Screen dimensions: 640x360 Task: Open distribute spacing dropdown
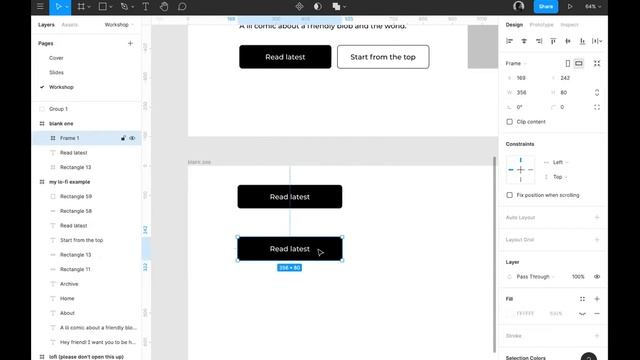click(x=597, y=41)
